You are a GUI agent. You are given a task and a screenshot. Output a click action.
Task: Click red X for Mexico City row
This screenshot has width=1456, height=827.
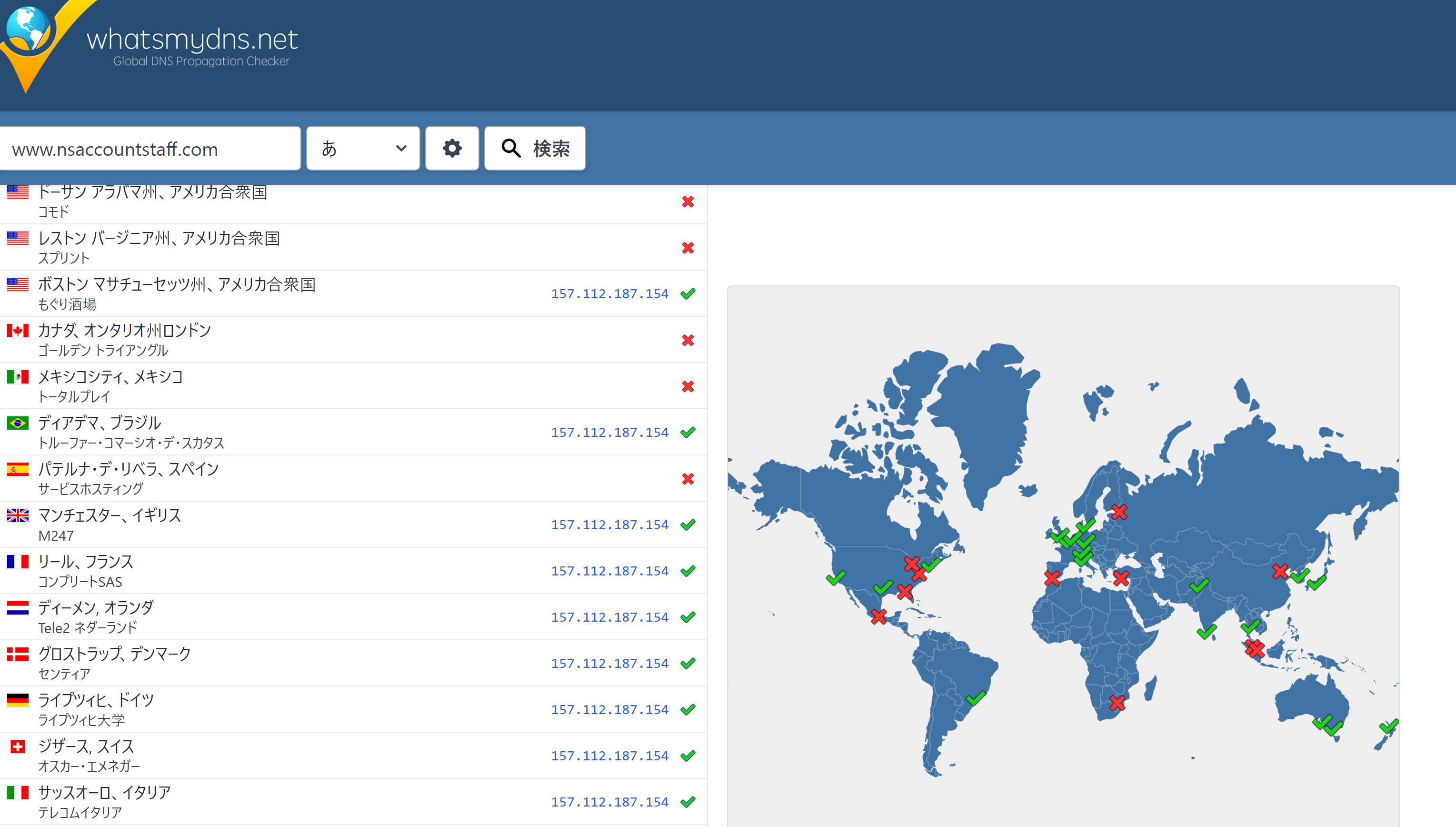pos(688,386)
